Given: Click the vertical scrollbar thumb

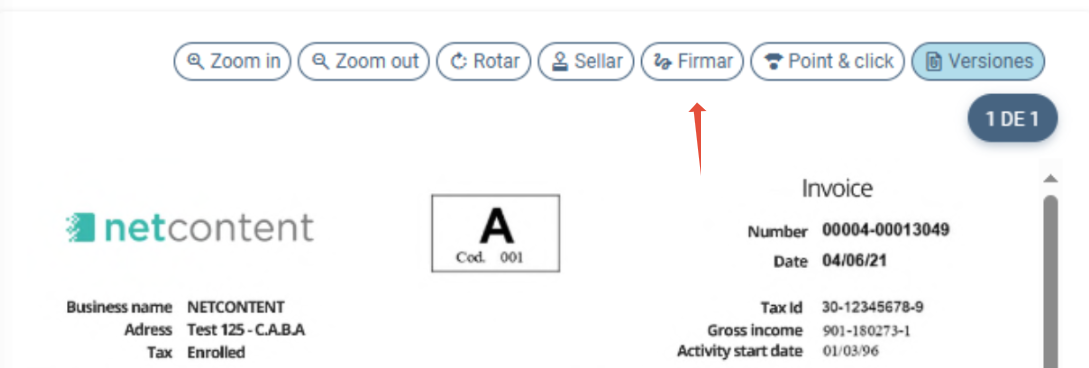Looking at the screenshot, I should tap(1050, 281).
